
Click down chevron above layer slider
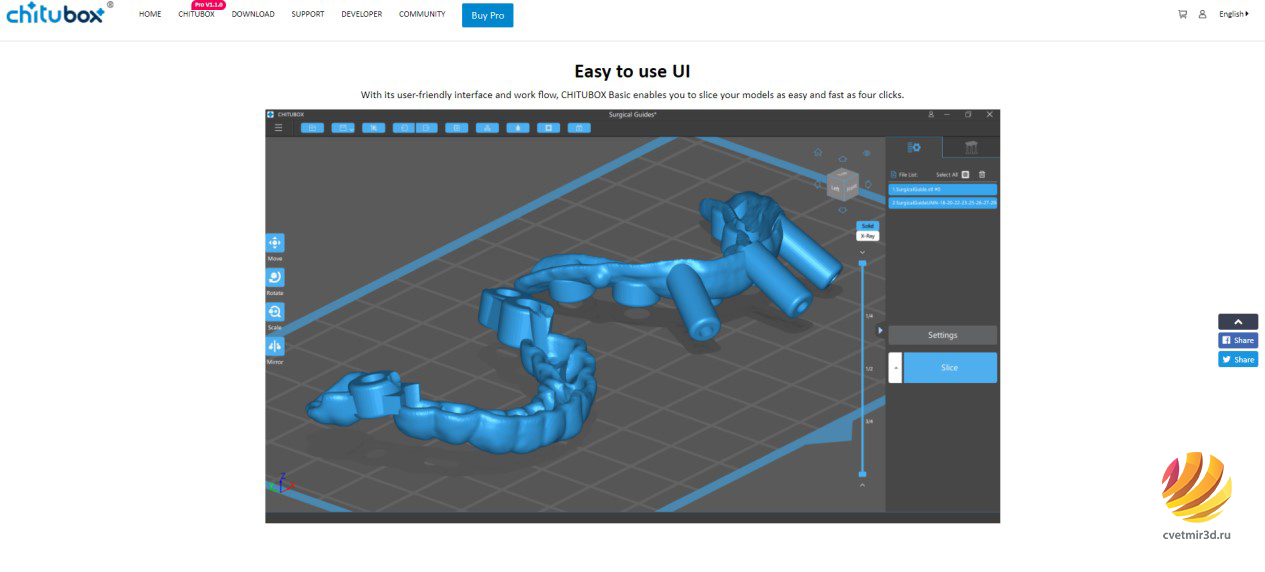click(x=862, y=252)
